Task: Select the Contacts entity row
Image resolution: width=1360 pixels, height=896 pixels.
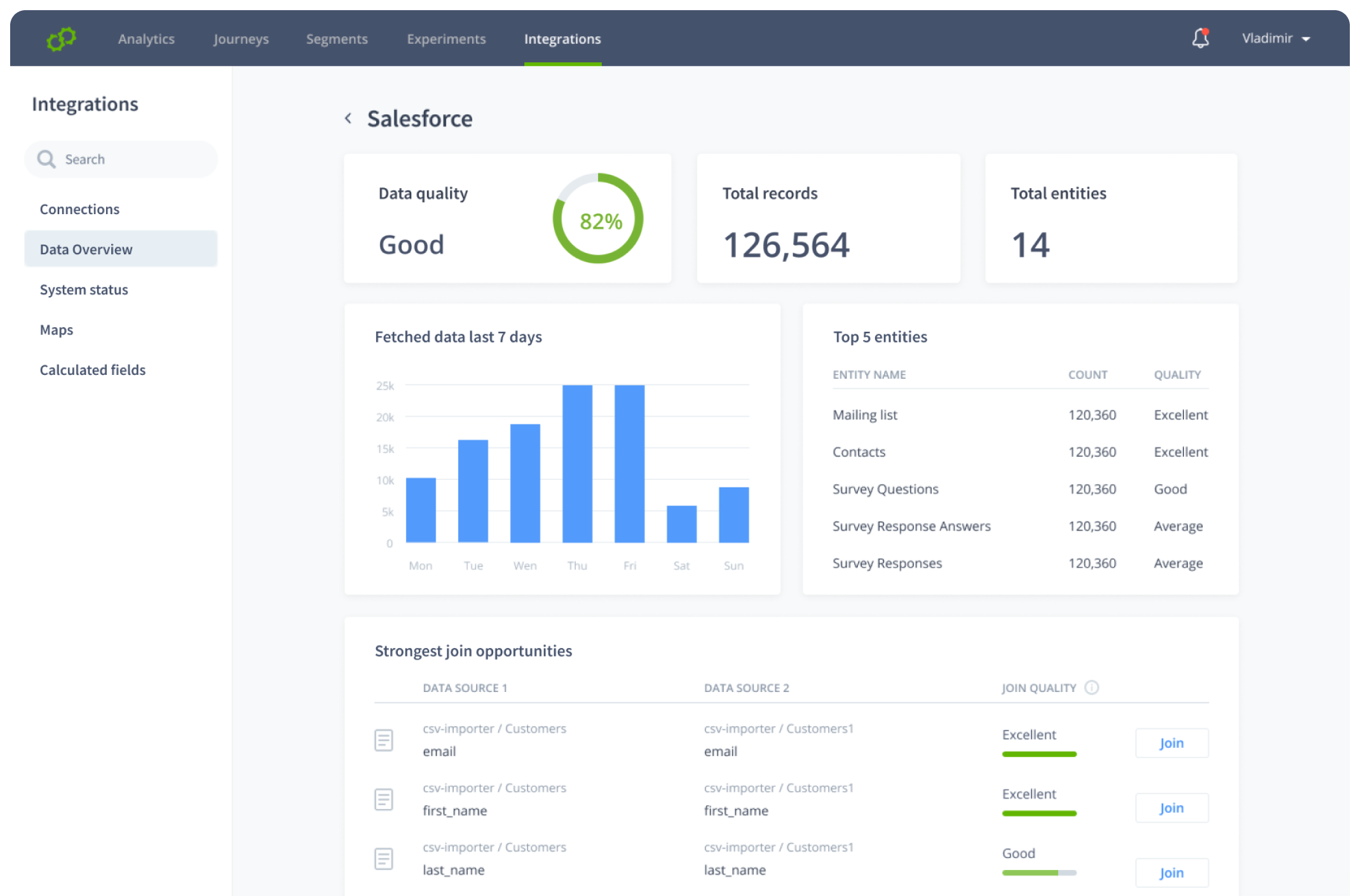Action: click(1020, 452)
